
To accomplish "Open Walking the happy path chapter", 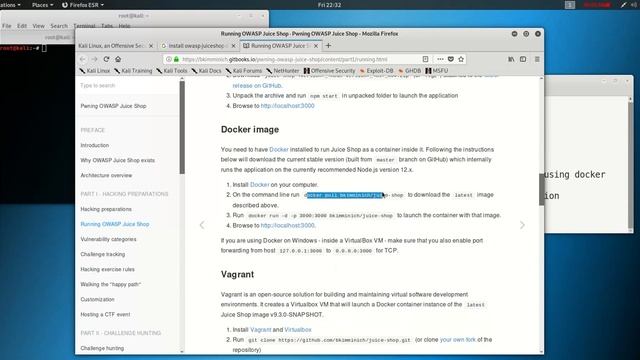I will coord(110,284).
